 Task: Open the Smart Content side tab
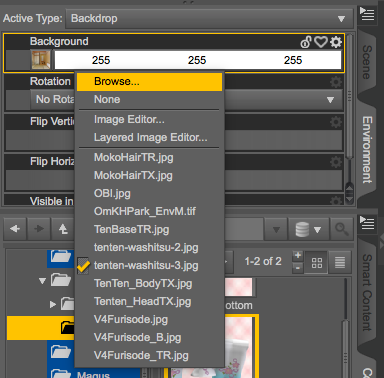tap(367, 293)
